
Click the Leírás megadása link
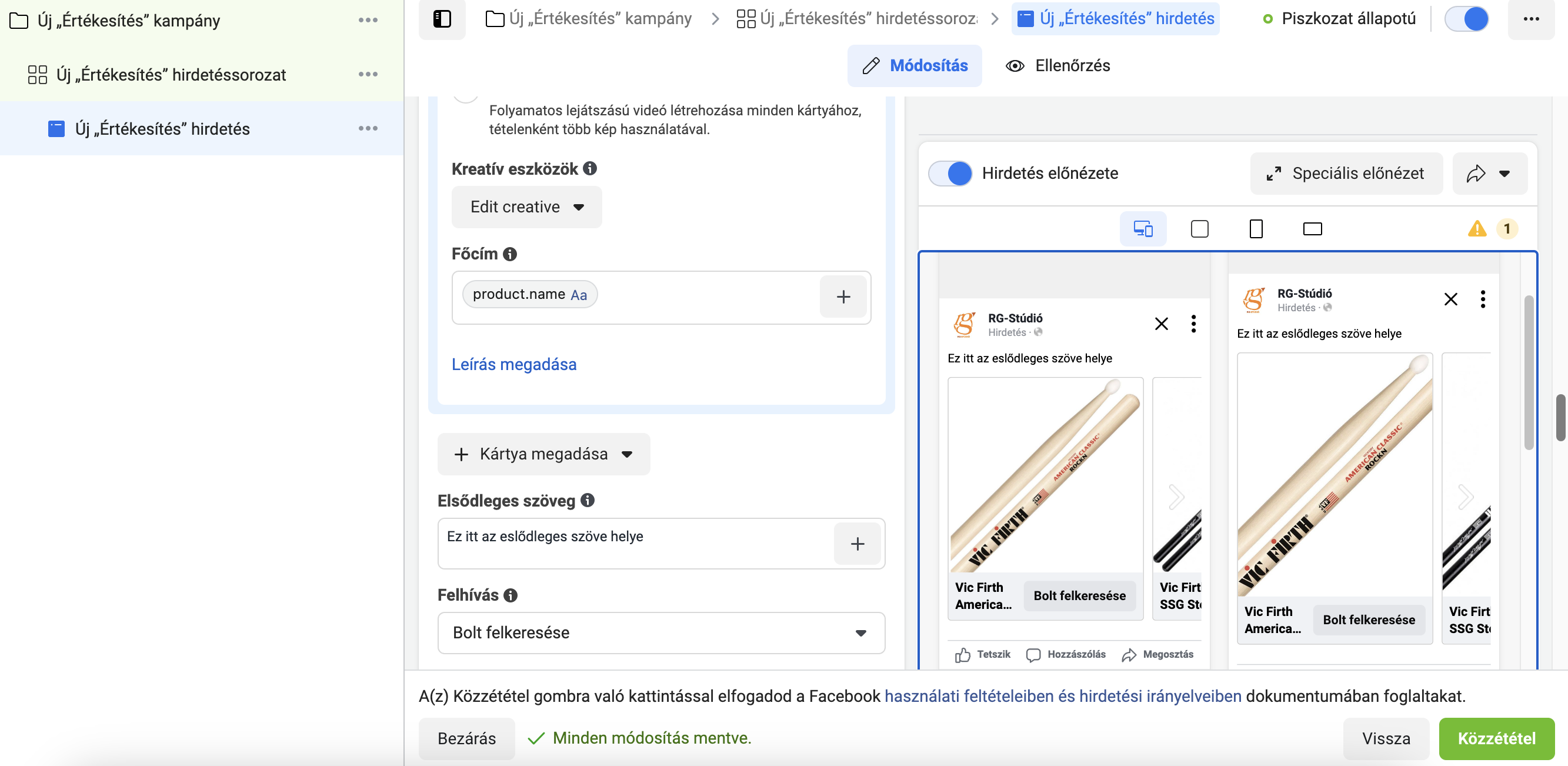tap(513, 365)
